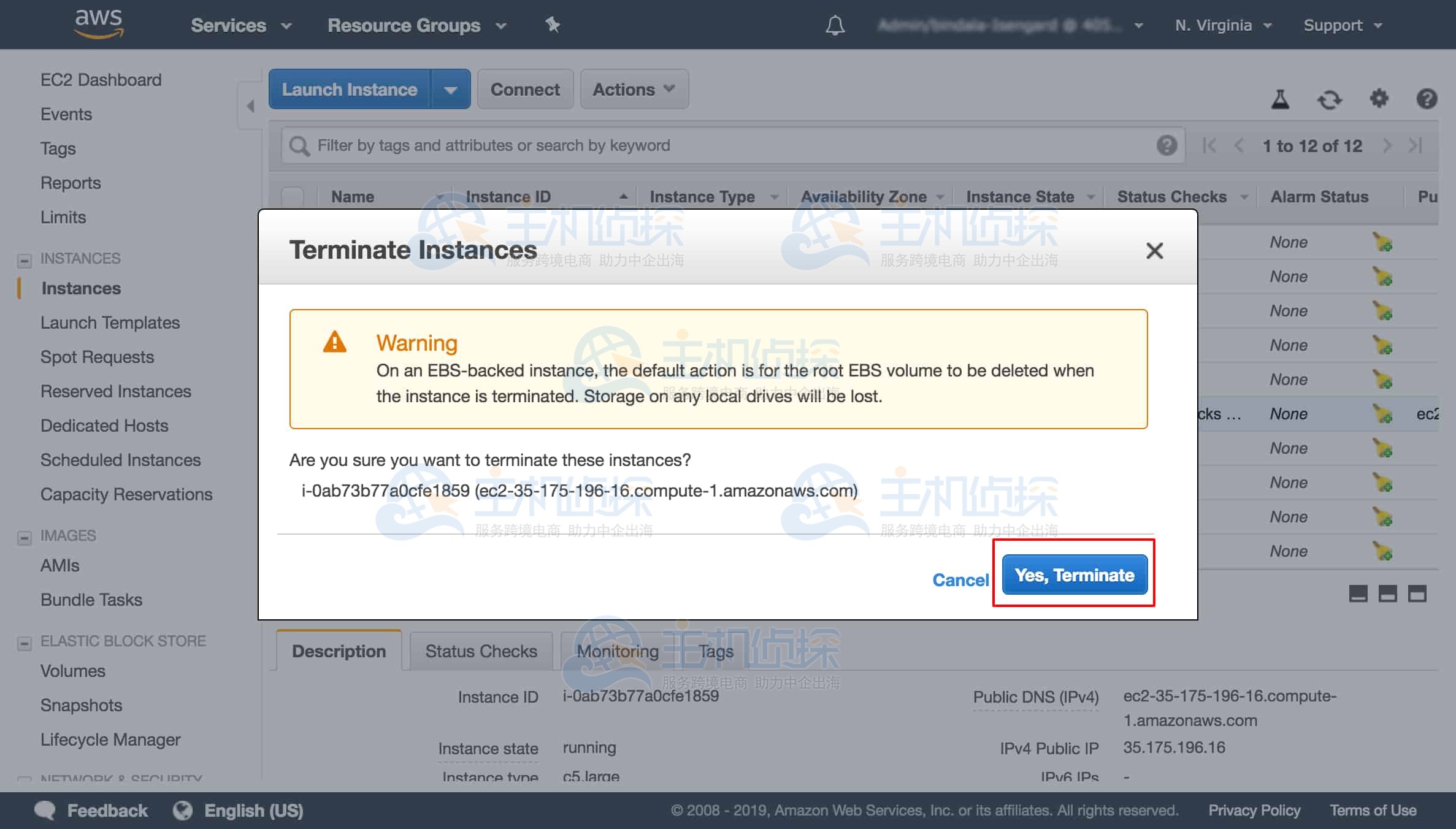
Task: Open the Actions dropdown menu
Action: point(634,90)
